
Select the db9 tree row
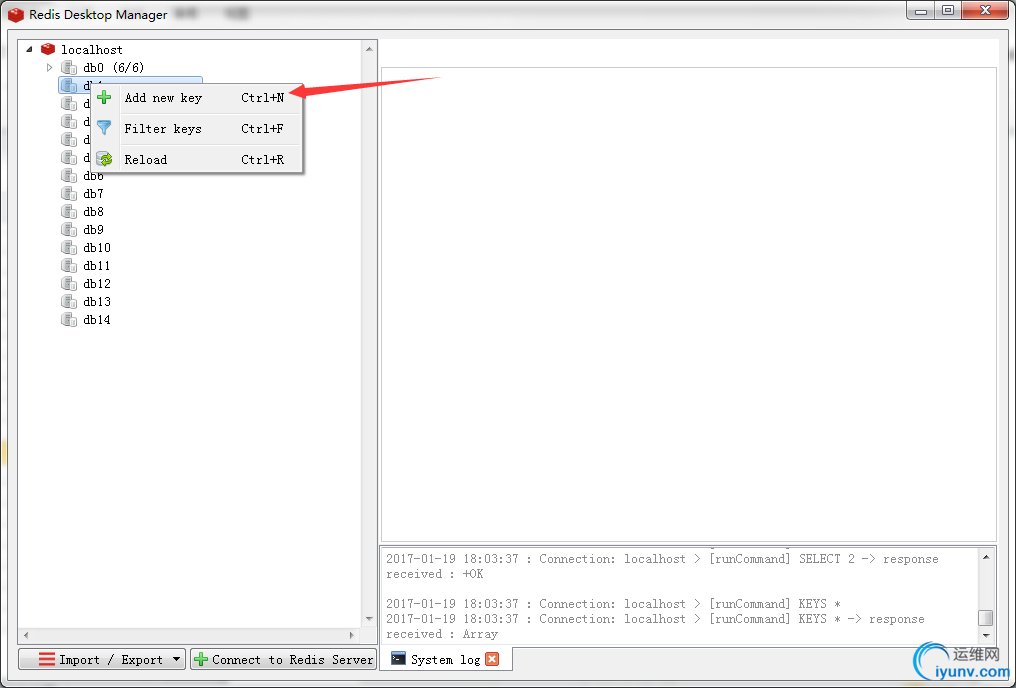(x=93, y=229)
